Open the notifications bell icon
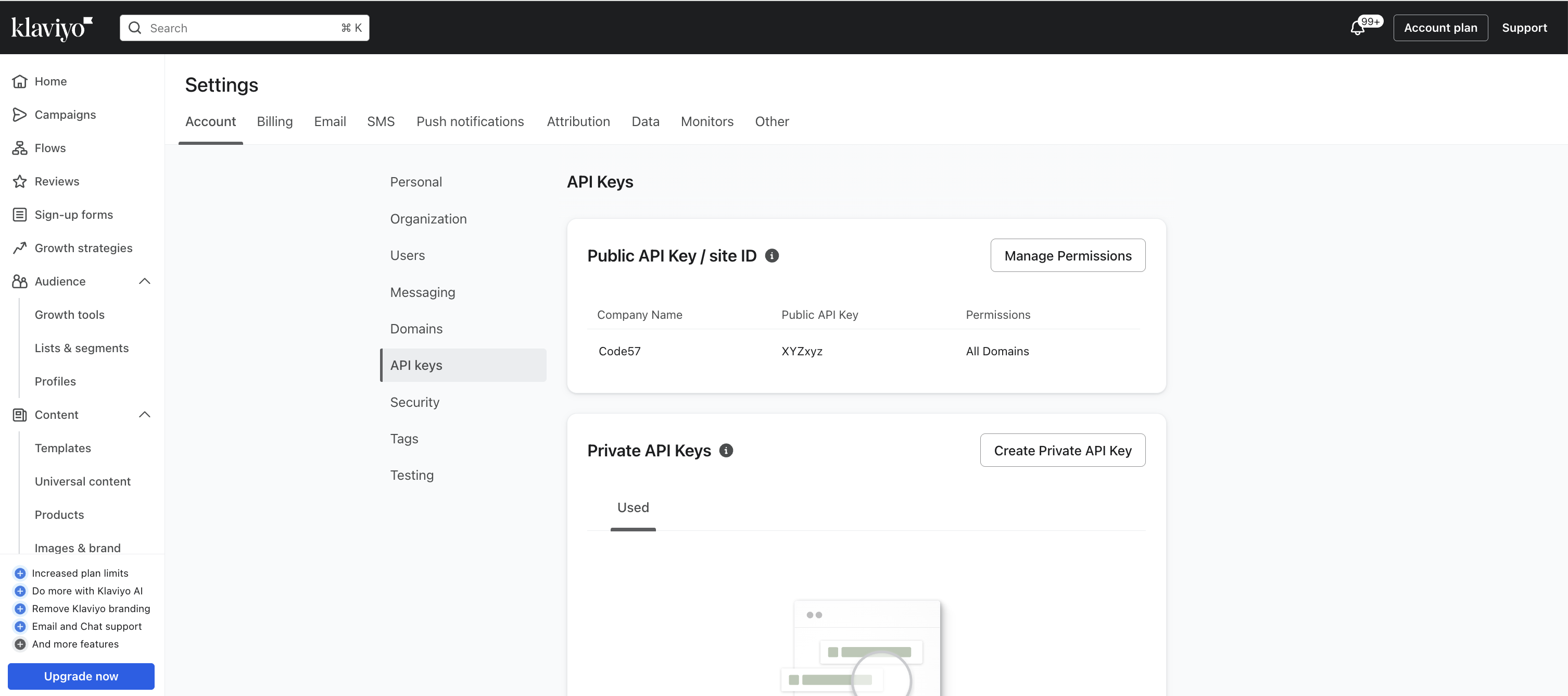1568x696 pixels. [x=1357, y=28]
